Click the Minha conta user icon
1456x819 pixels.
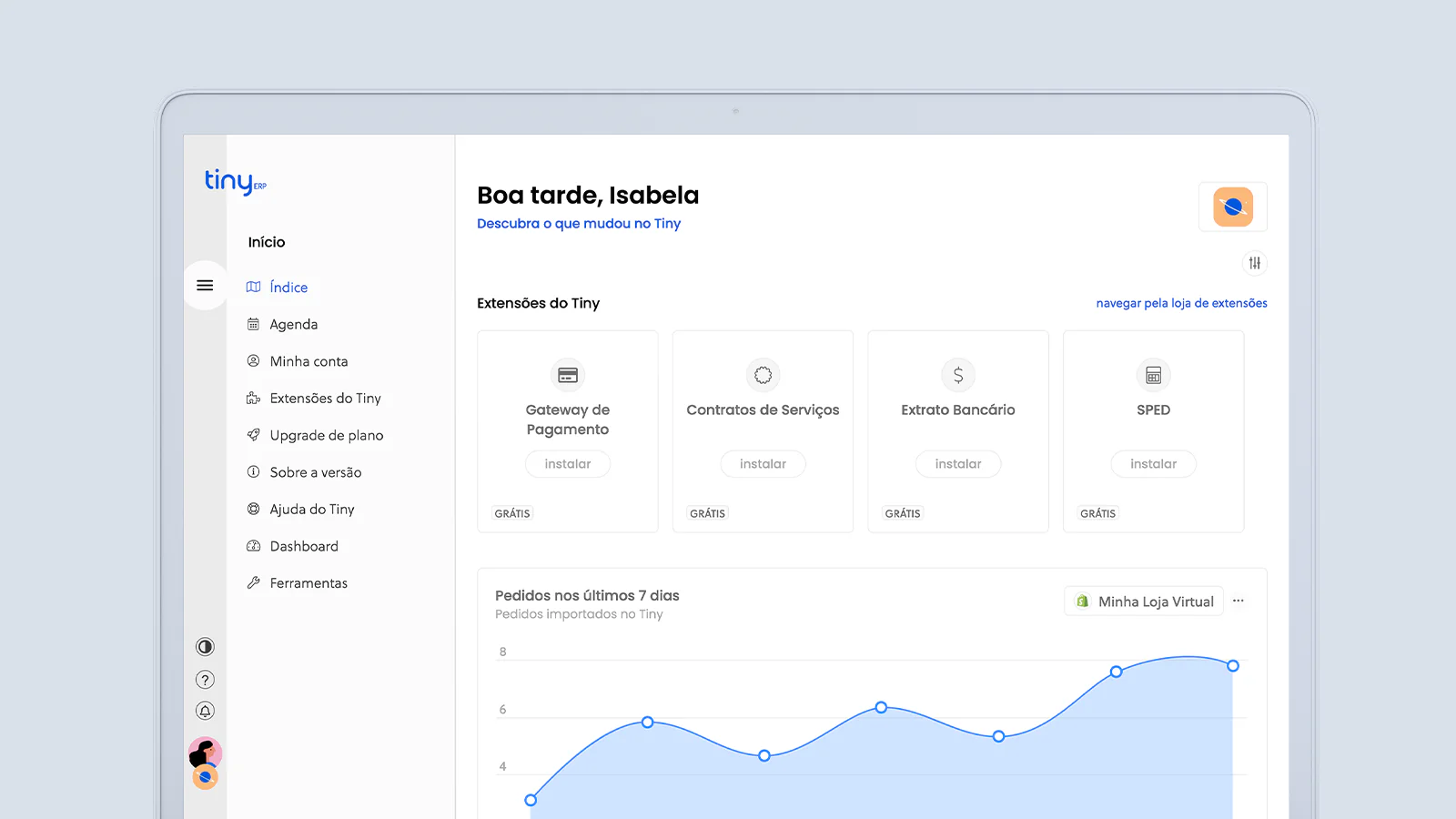click(253, 361)
